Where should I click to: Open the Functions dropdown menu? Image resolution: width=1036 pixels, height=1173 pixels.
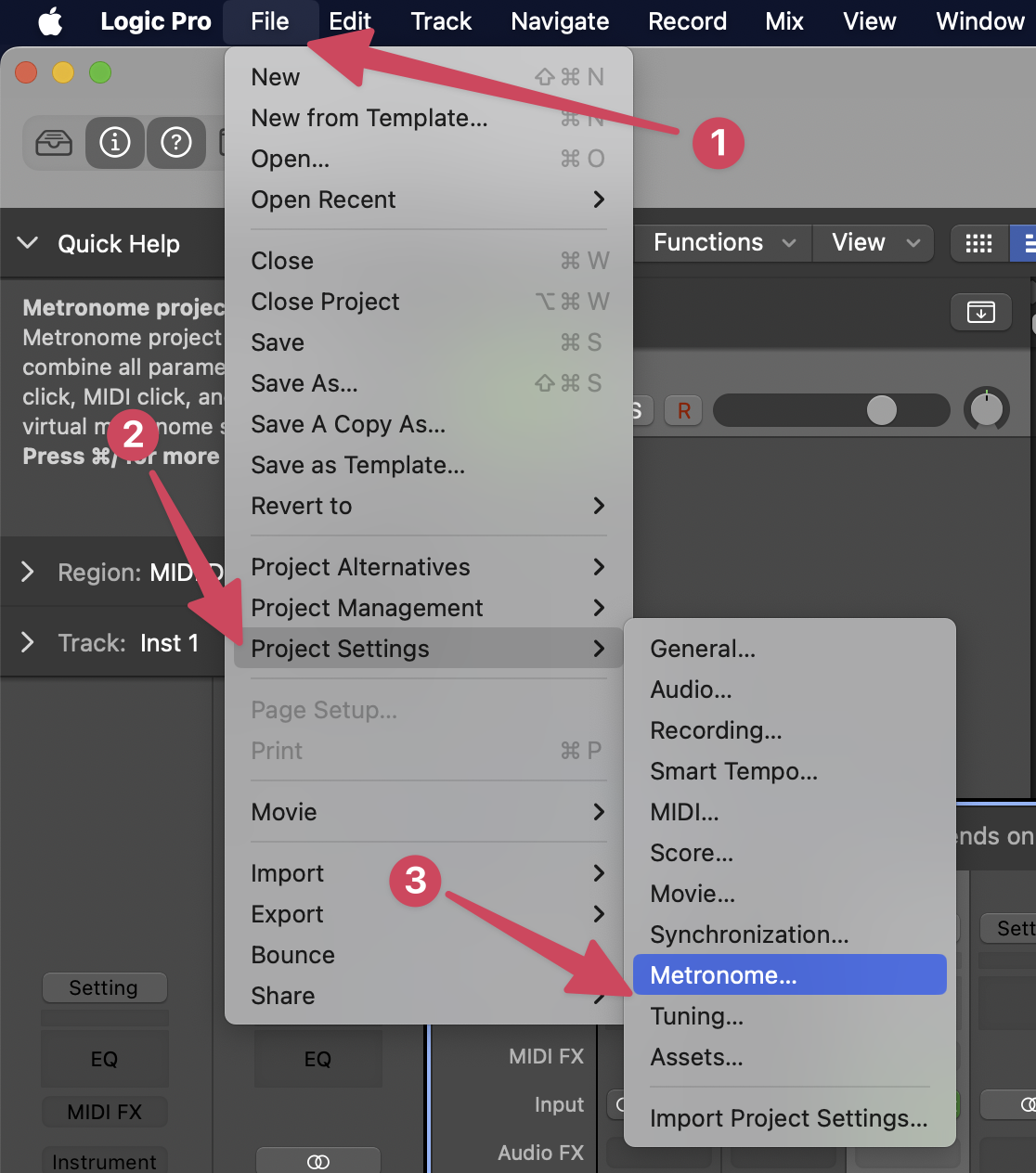click(724, 243)
